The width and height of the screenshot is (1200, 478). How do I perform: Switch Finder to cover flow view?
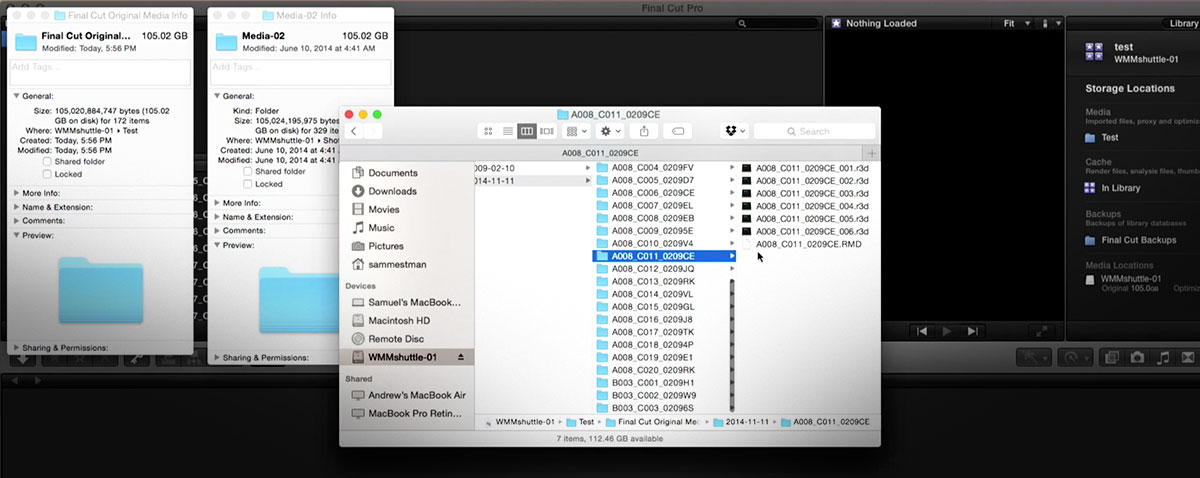click(547, 131)
